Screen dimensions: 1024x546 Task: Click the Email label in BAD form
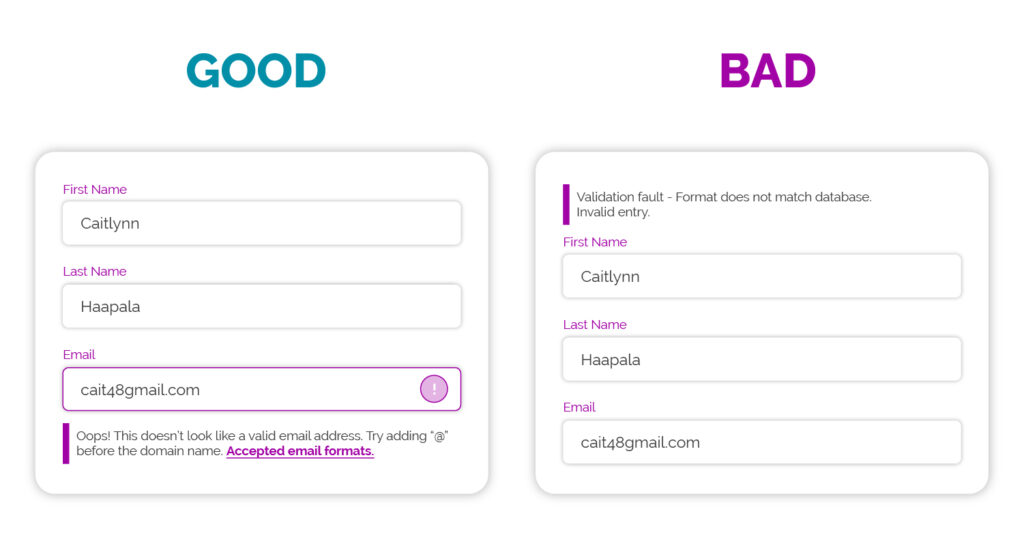(x=579, y=407)
